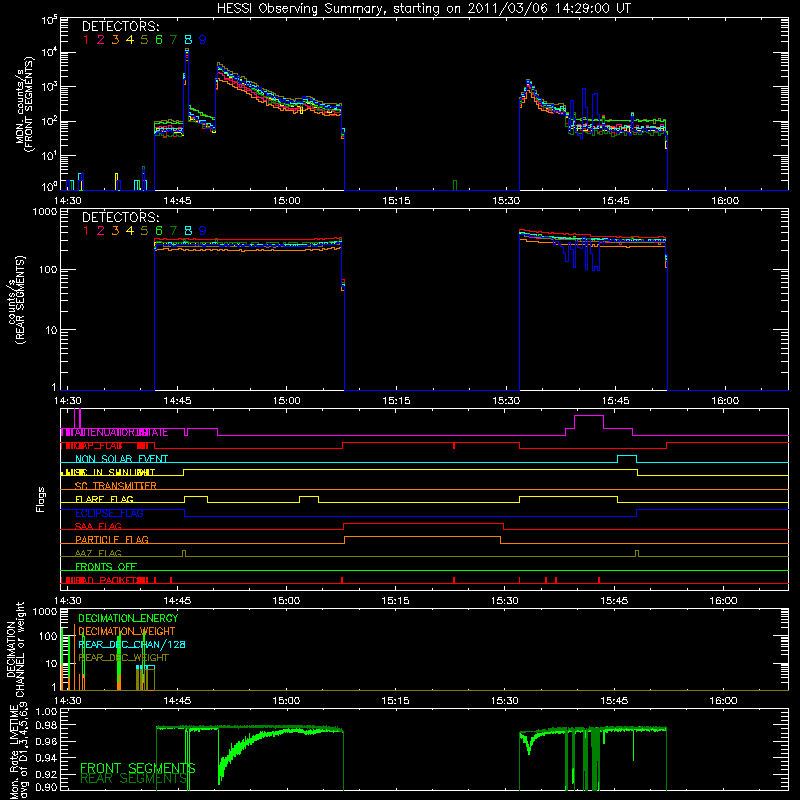Click the ECLIPSE_FLAG label
Viewport: 800px width, 800px height.
point(109,513)
